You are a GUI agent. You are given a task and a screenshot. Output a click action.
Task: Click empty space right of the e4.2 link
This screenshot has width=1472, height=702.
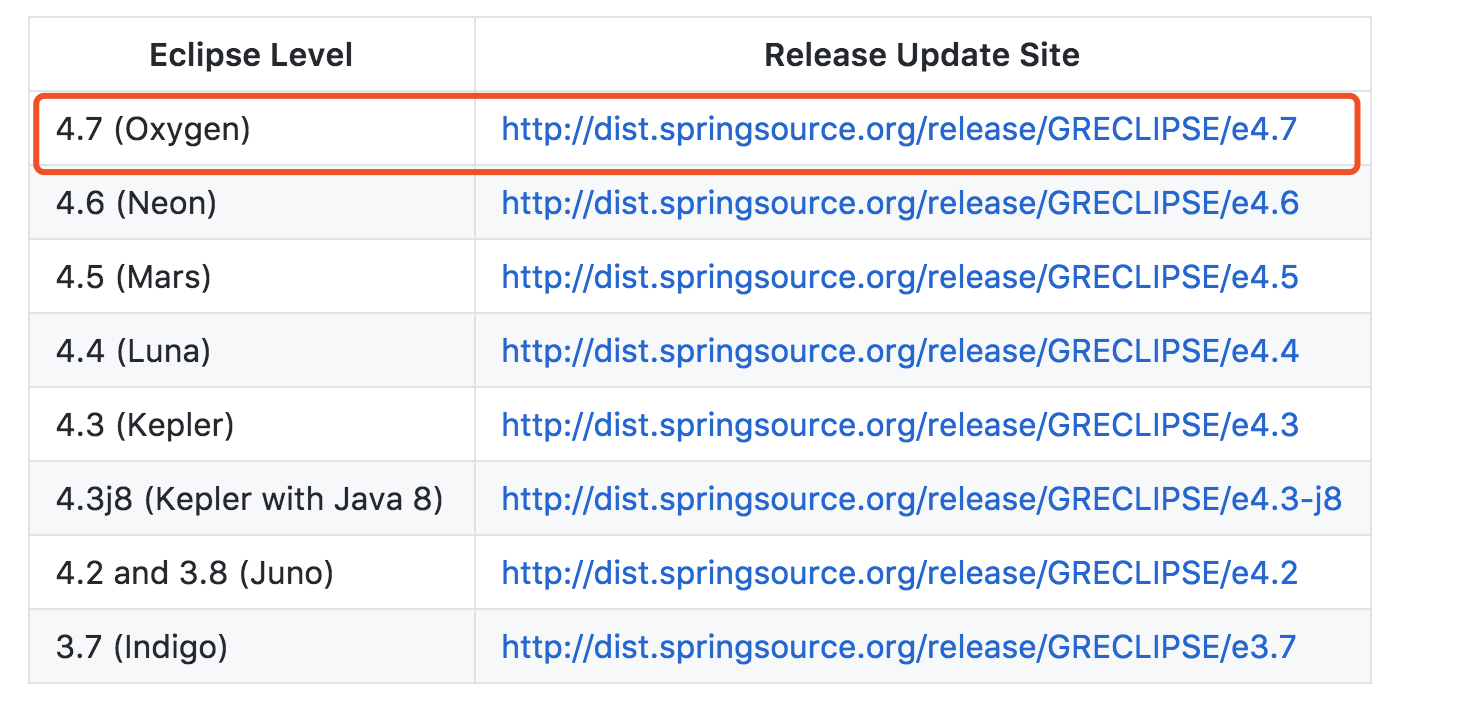click(1334, 573)
